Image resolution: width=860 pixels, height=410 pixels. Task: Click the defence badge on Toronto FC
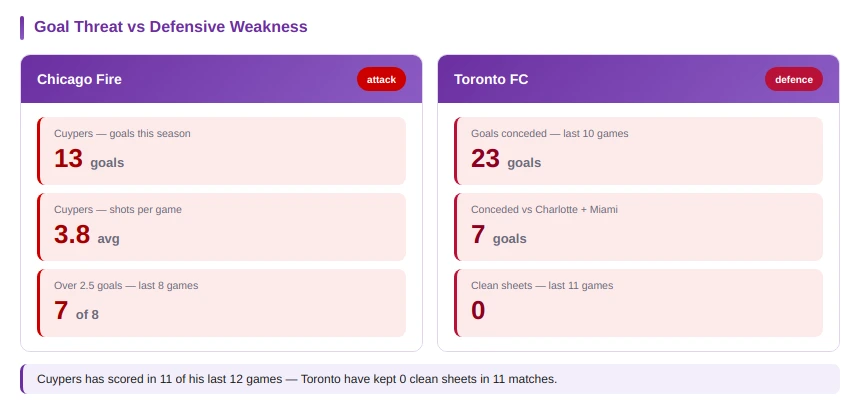(x=794, y=79)
